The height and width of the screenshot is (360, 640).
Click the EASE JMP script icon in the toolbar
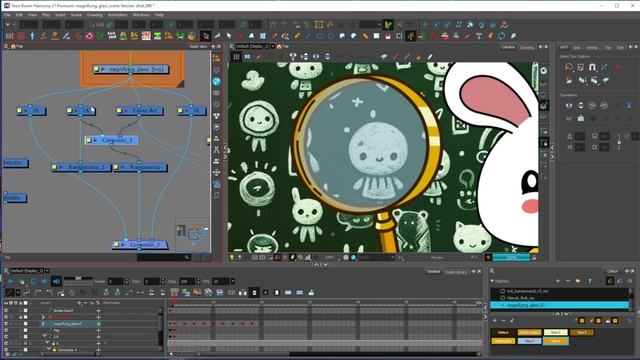(x=112, y=36)
